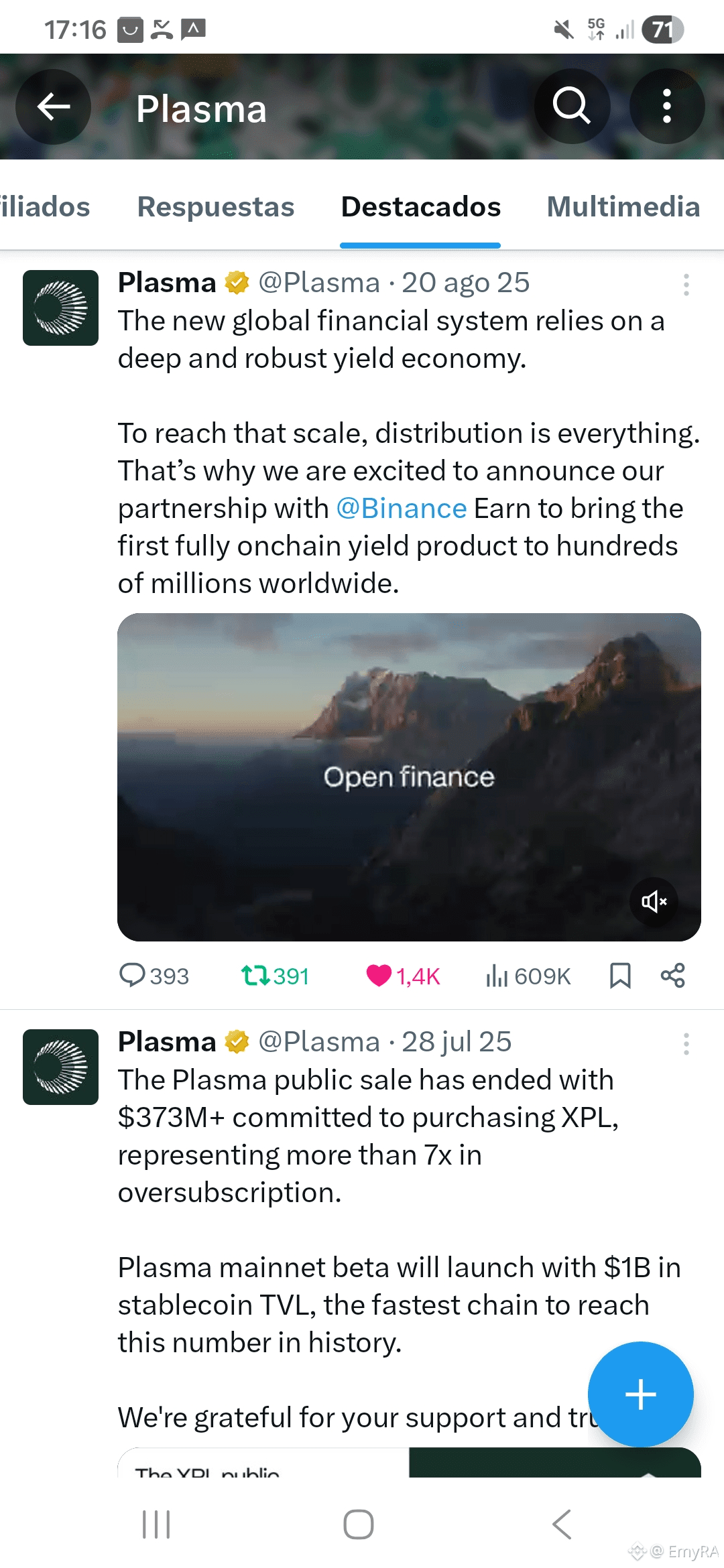The height and width of the screenshot is (1568, 724).
Task: Open search on Plasma profile
Action: [571, 107]
